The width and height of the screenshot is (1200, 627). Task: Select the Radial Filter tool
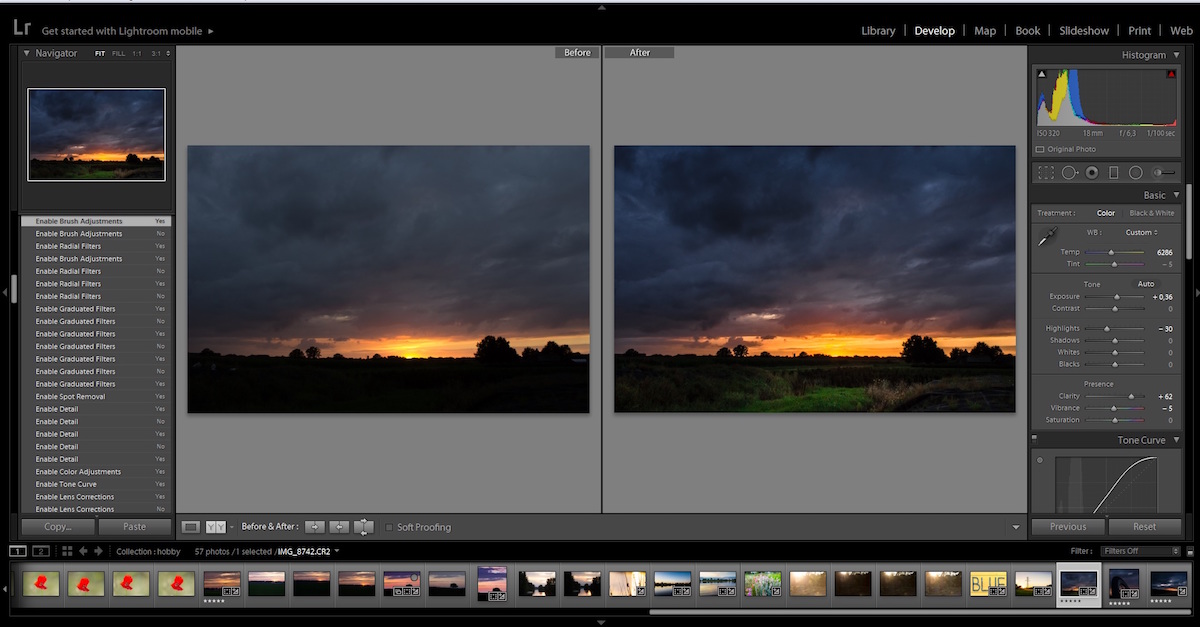click(1135, 172)
